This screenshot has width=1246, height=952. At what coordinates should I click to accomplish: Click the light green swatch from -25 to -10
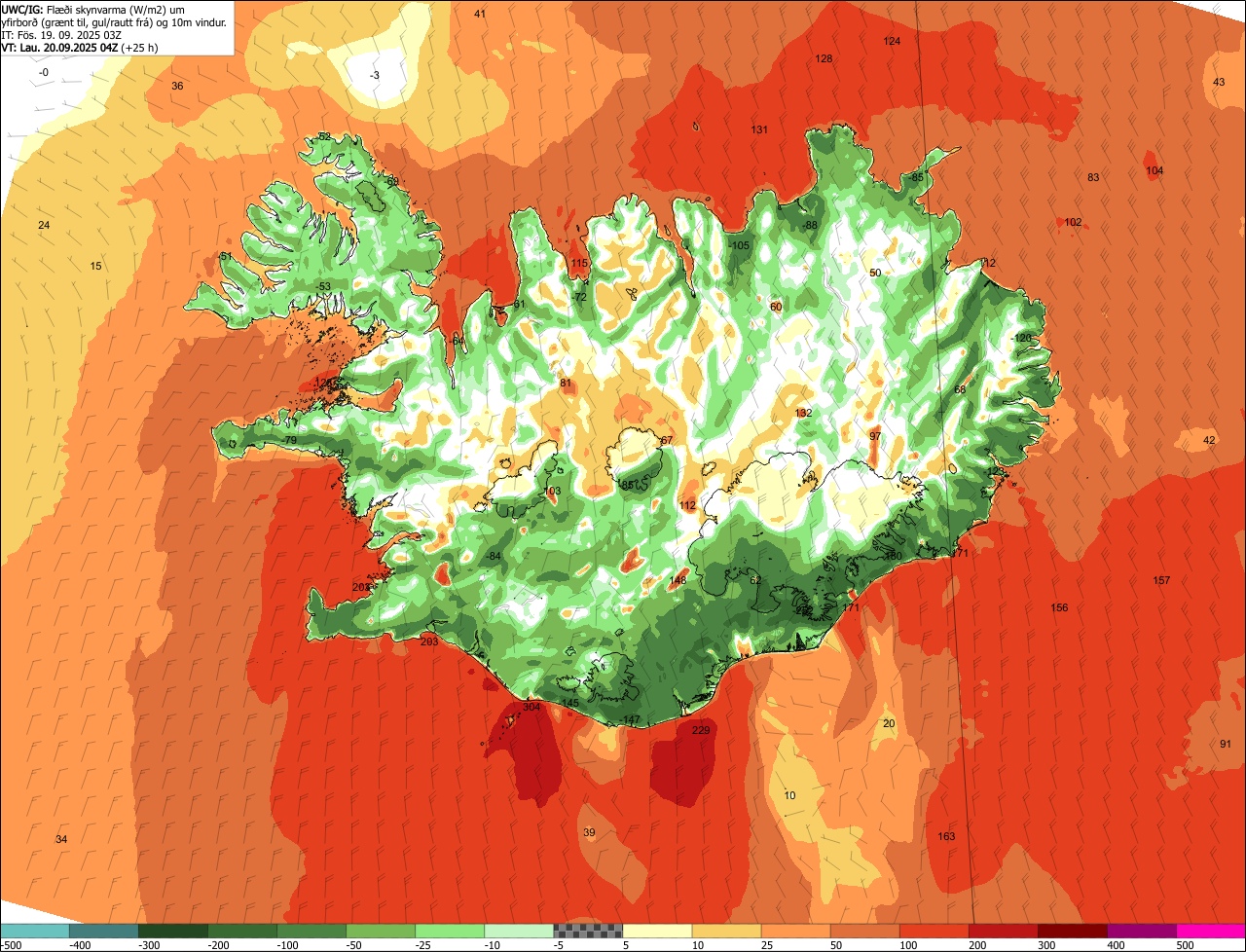(x=450, y=931)
